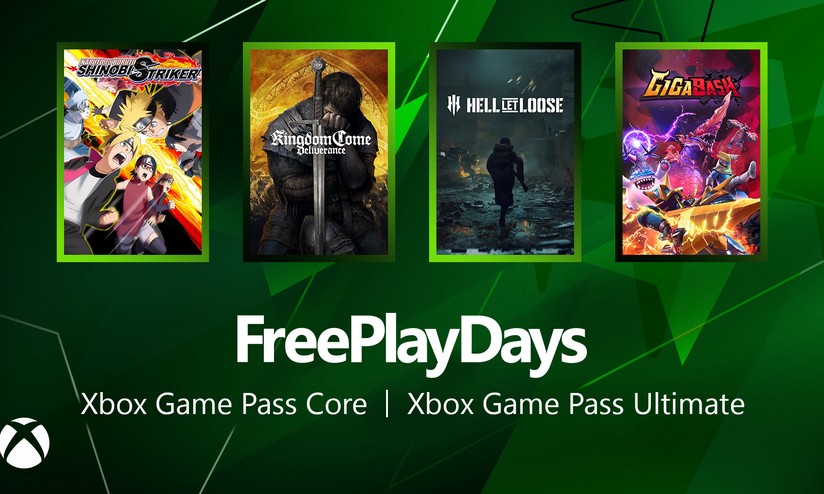Open the Shinobi Striker game cover
This screenshot has height=494, width=824.
pyautogui.click(x=133, y=152)
